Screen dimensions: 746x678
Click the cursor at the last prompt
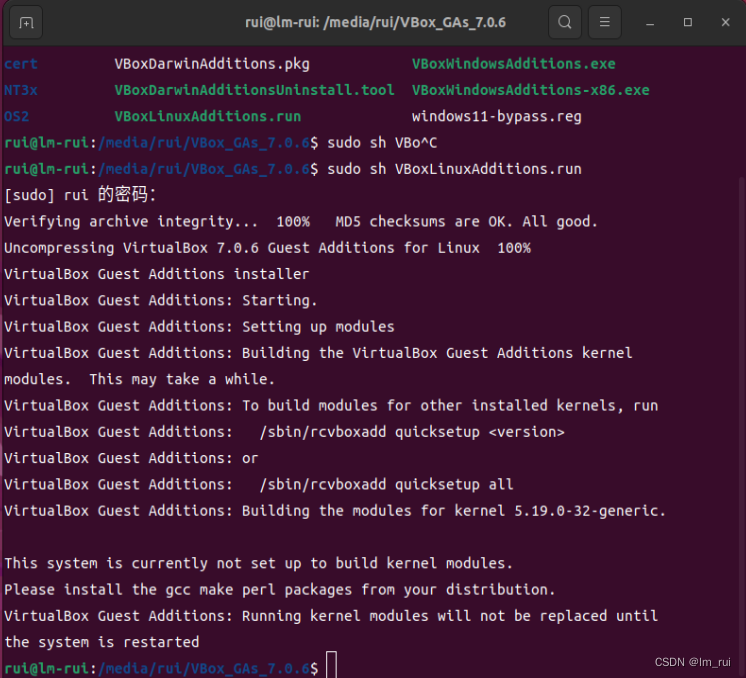332,665
